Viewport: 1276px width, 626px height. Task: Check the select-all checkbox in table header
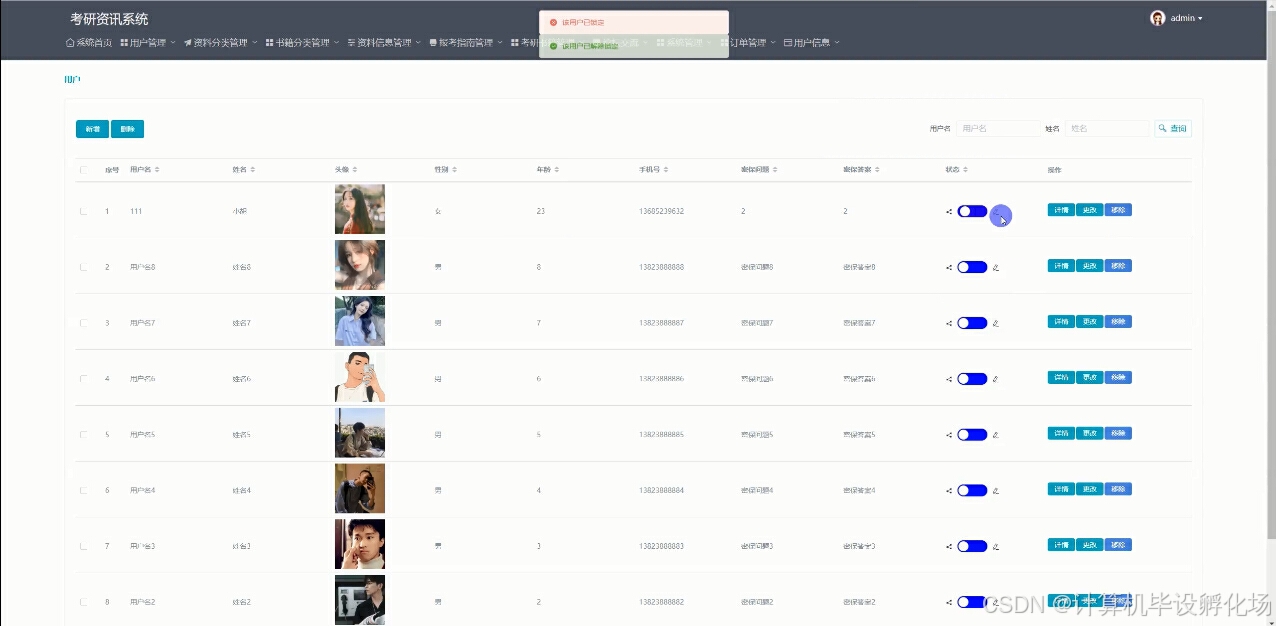tap(84, 170)
